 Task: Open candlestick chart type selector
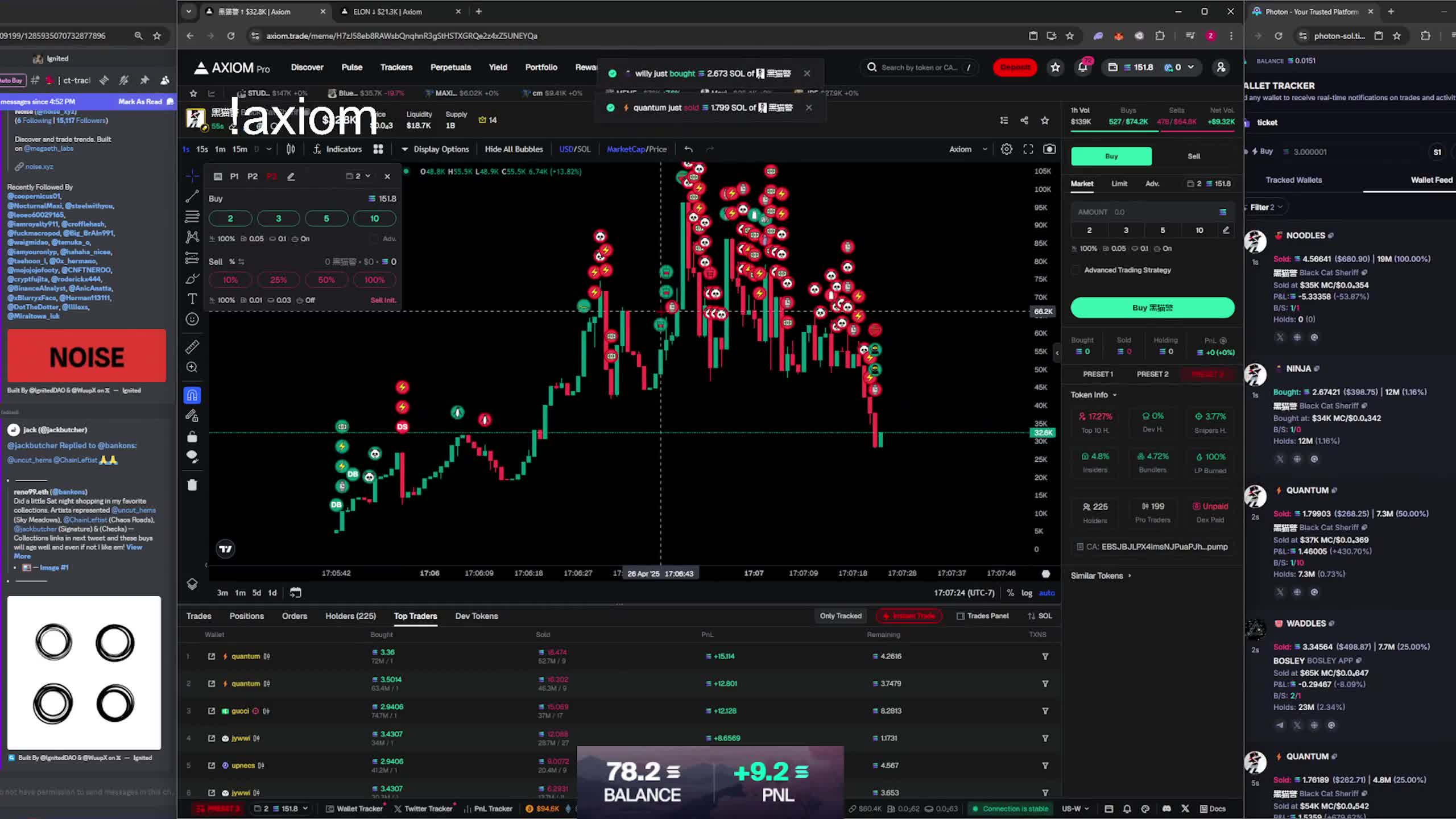coord(291,149)
